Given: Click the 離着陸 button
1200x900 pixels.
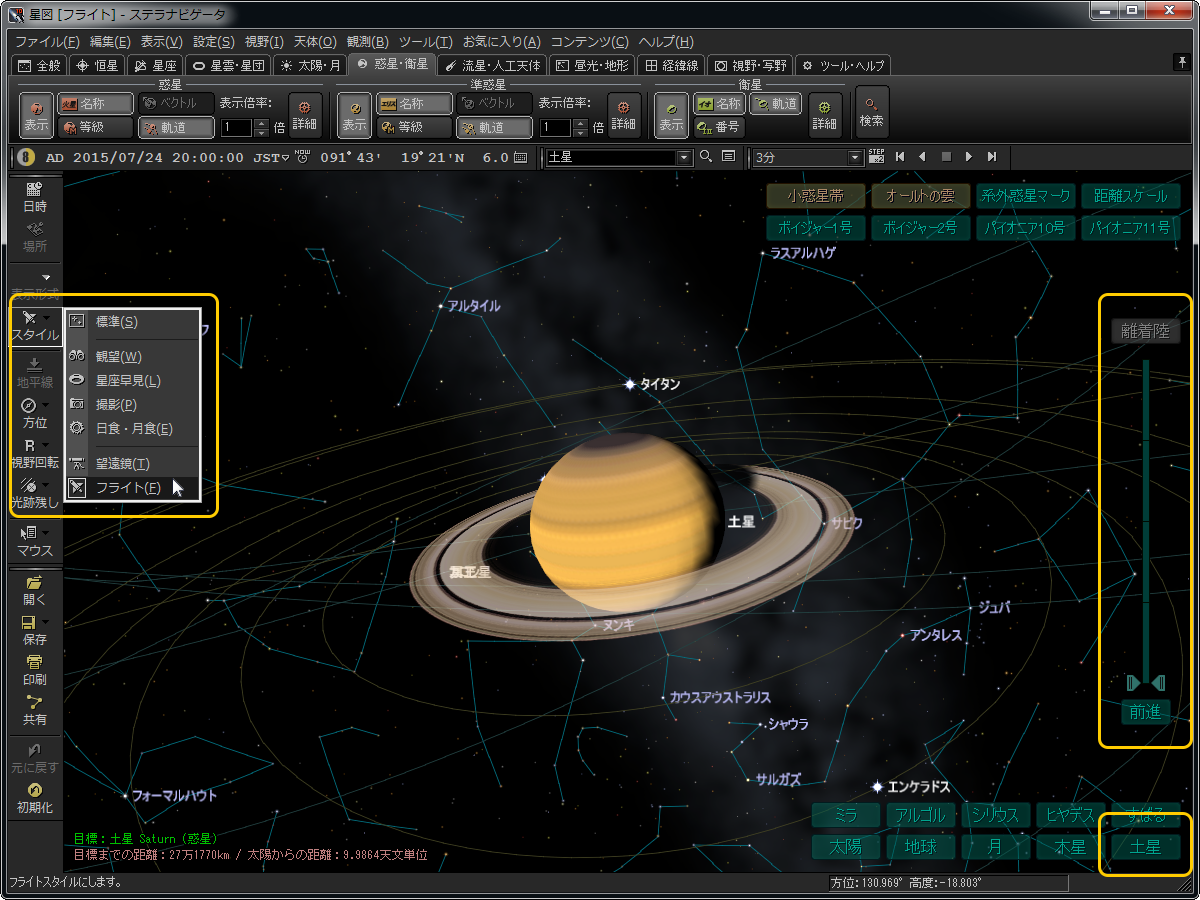Looking at the screenshot, I should [1146, 331].
